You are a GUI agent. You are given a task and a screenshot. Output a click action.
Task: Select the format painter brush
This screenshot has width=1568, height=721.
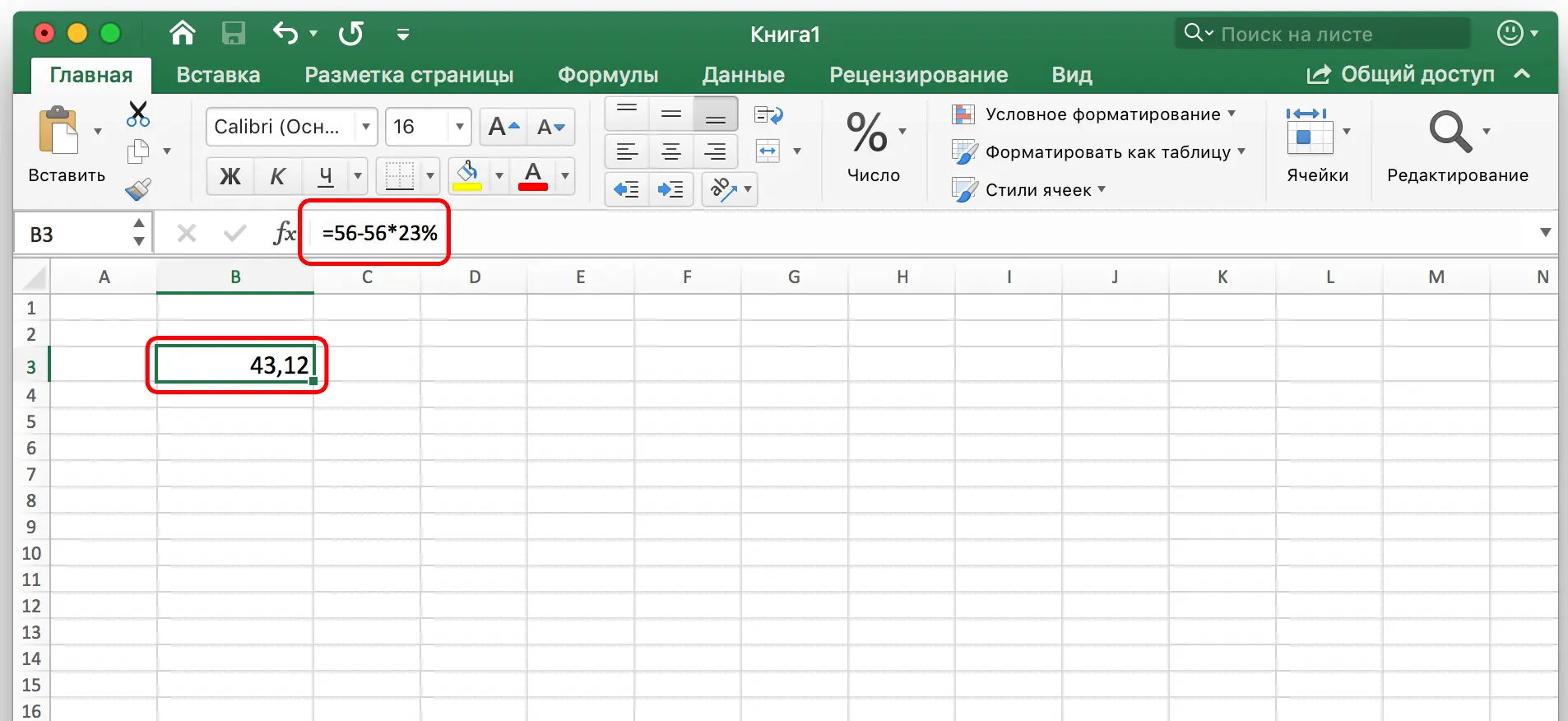pyautogui.click(x=138, y=189)
